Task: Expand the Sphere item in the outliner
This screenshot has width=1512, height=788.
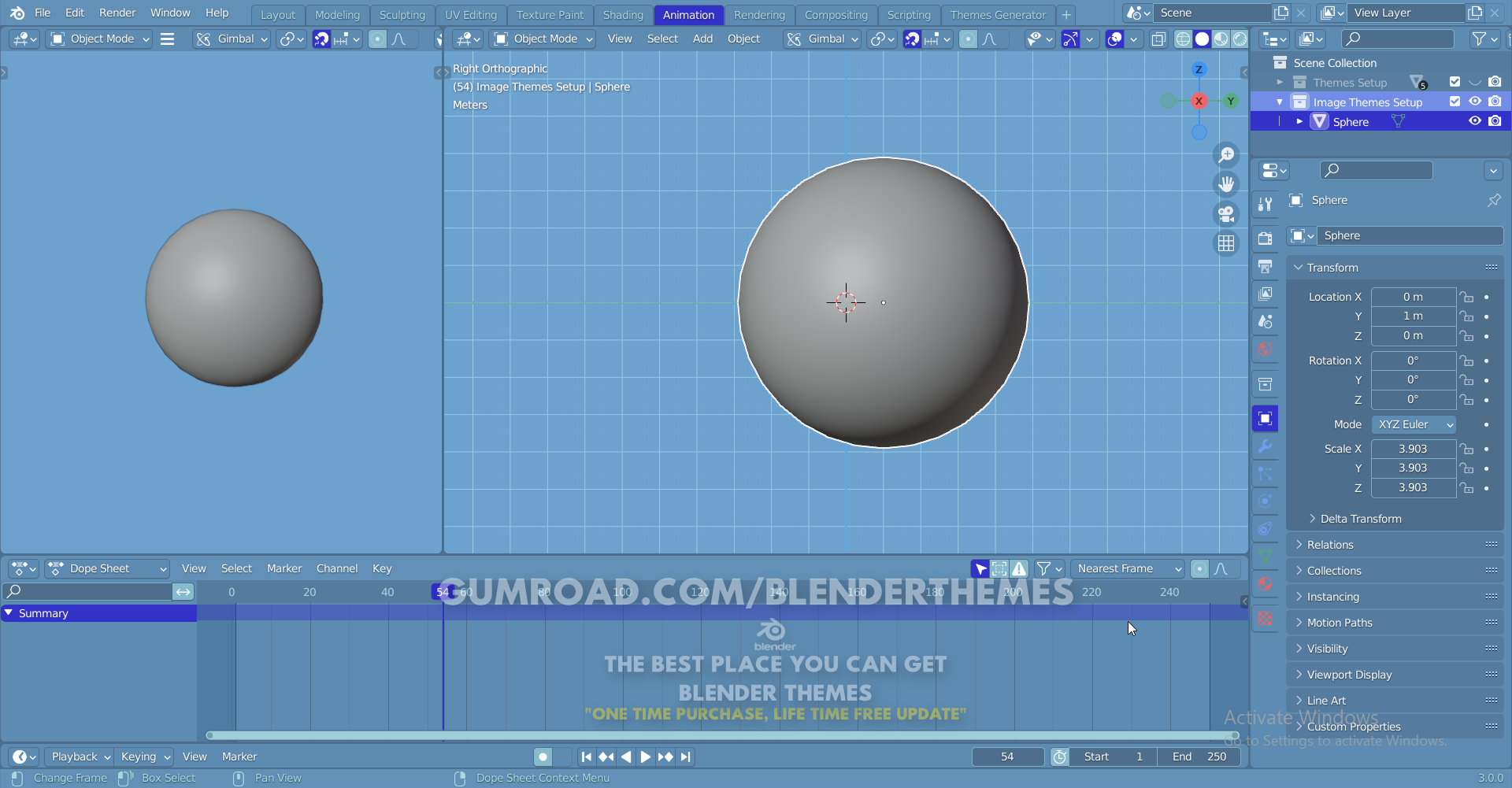Action: pyautogui.click(x=1299, y=121)
